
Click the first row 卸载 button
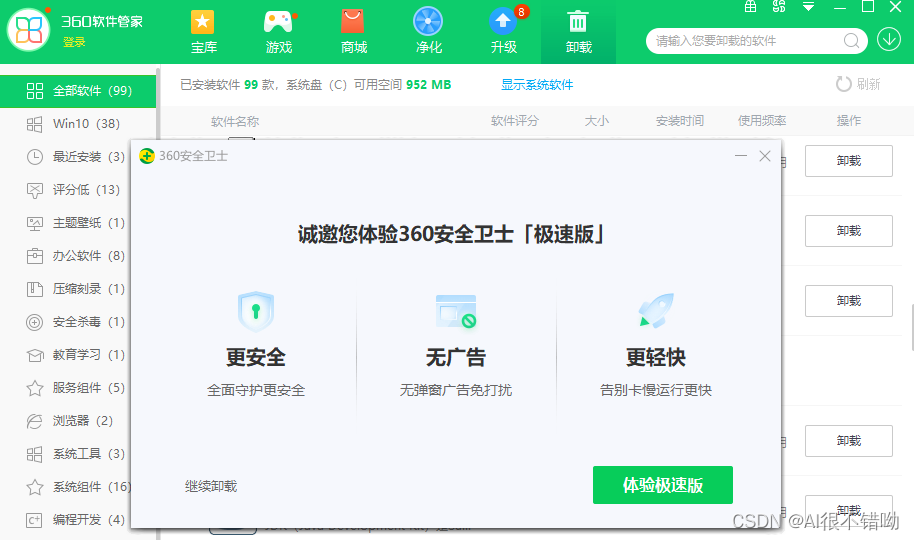[x=849, y=161]
